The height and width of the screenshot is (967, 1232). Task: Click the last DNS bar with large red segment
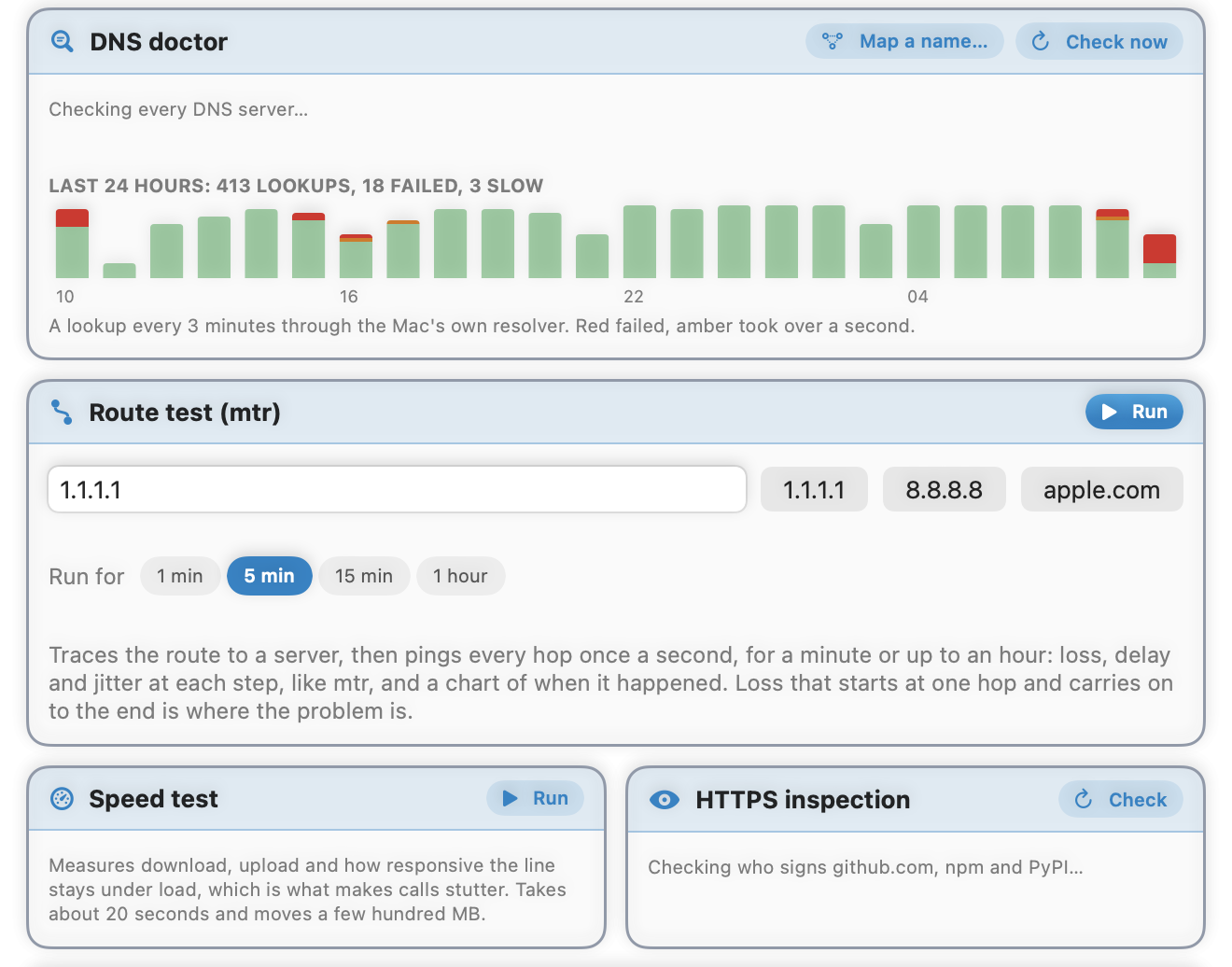coord(1159,256)
